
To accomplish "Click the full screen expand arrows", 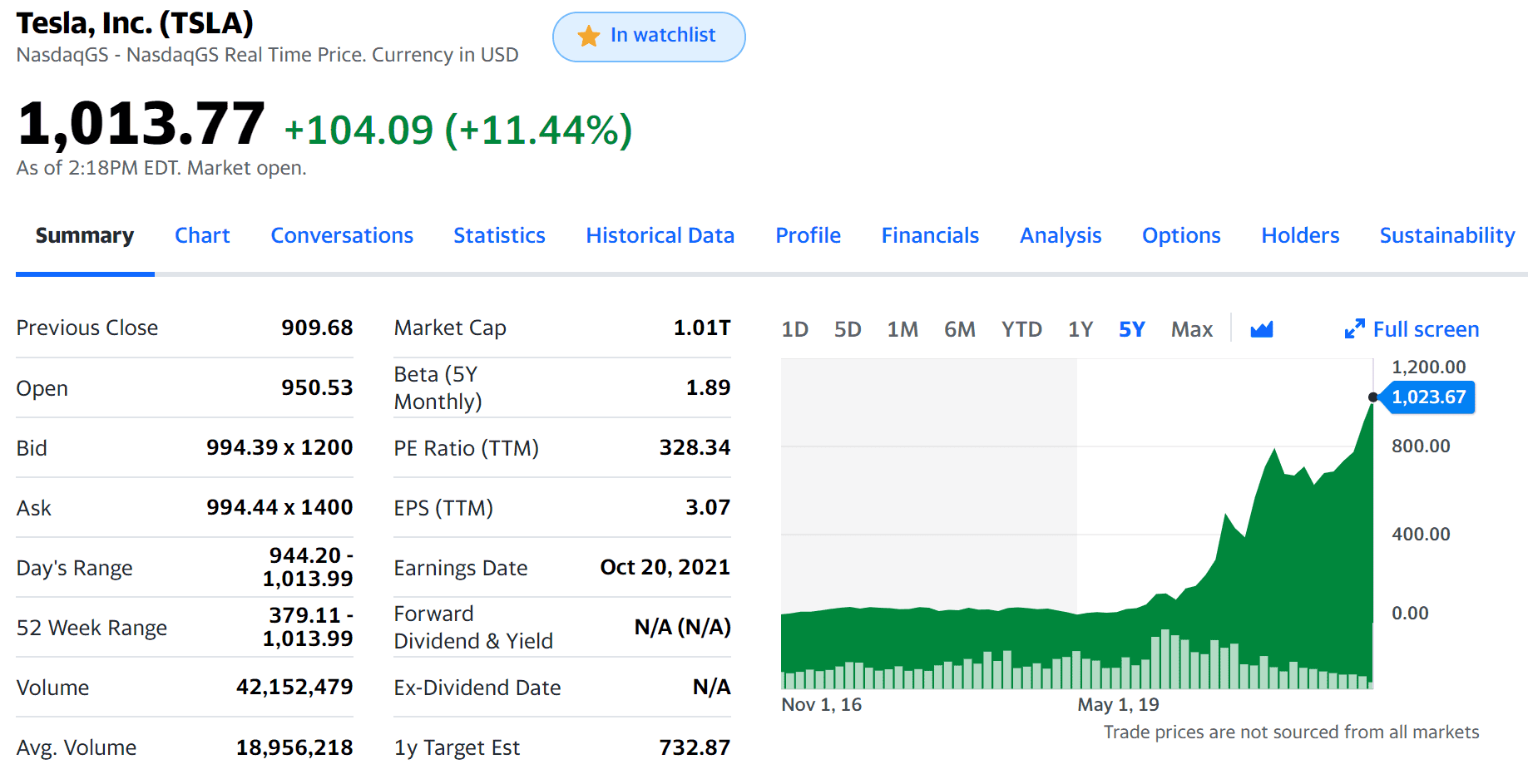I will [x=1356, y=328].
